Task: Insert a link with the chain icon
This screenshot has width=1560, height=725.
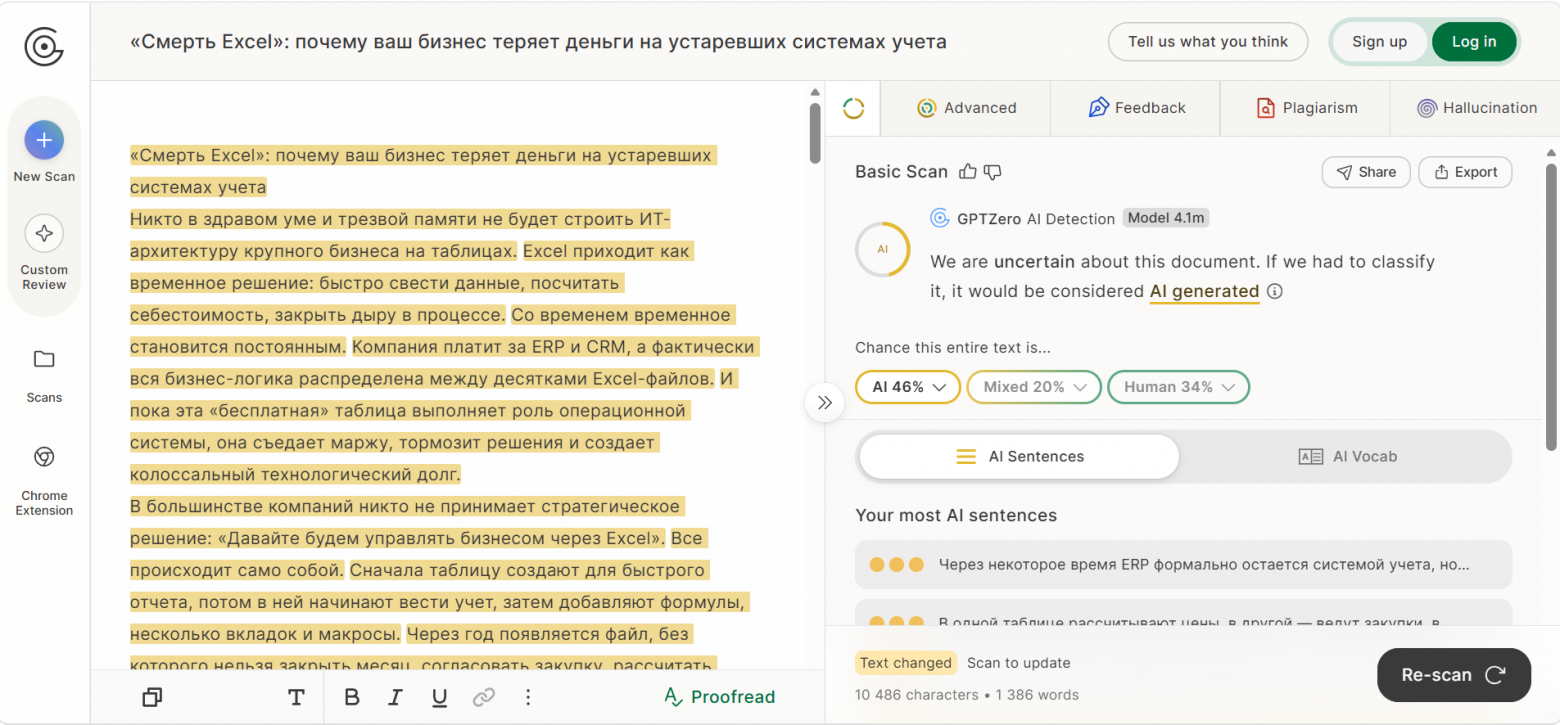Action: click(484, 697)
